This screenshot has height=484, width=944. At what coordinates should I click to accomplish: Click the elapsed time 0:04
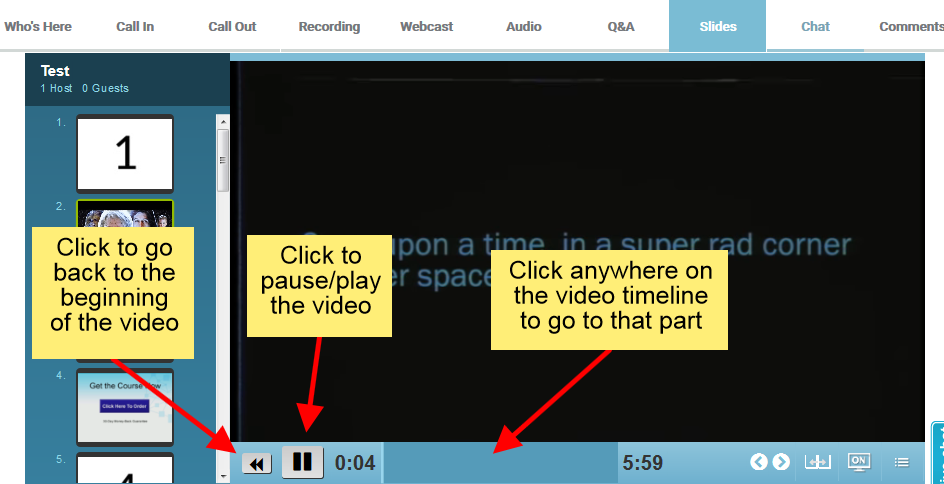pos(355,463)
